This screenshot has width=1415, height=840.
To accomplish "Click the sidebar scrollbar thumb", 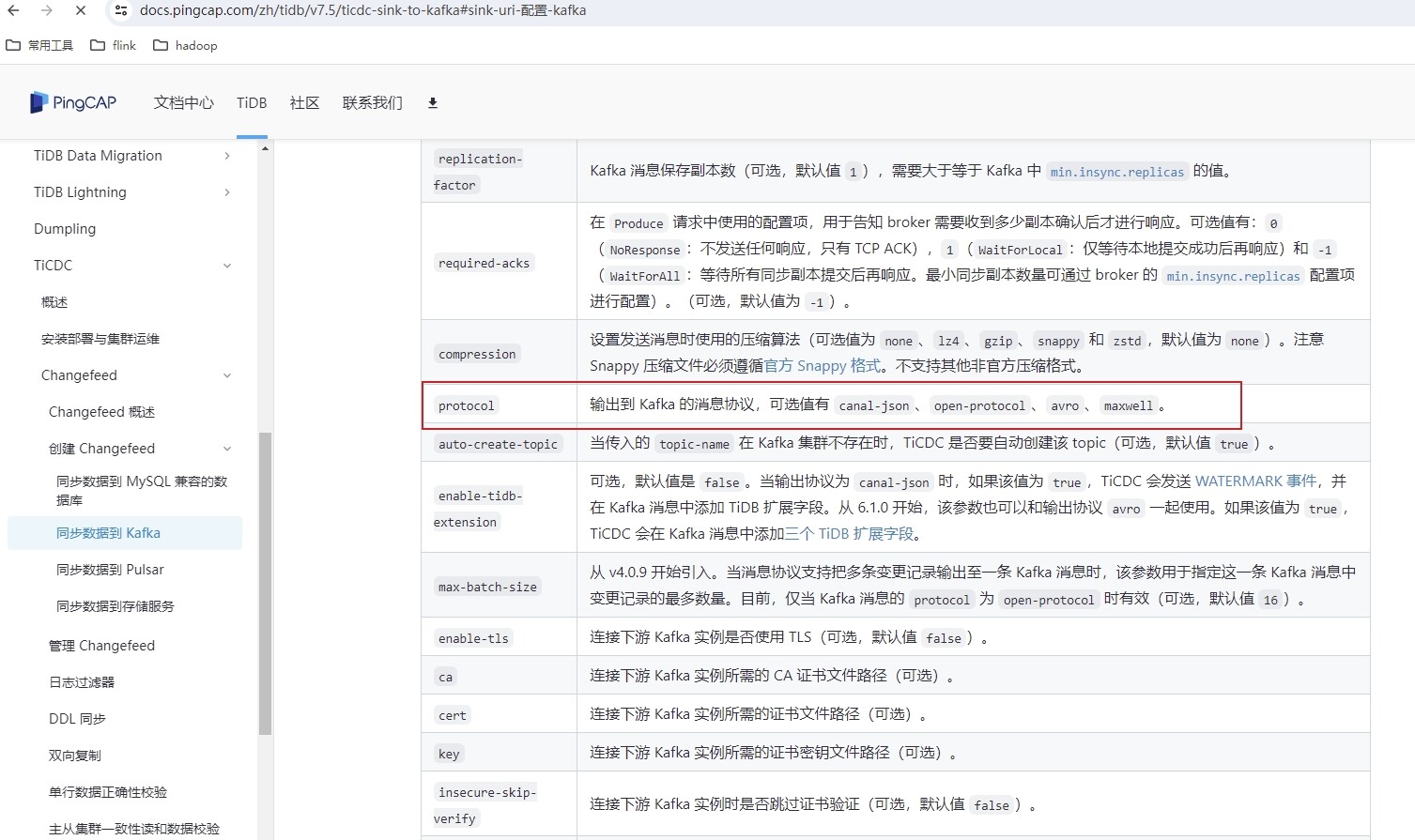I will click(x=265, y=582).
